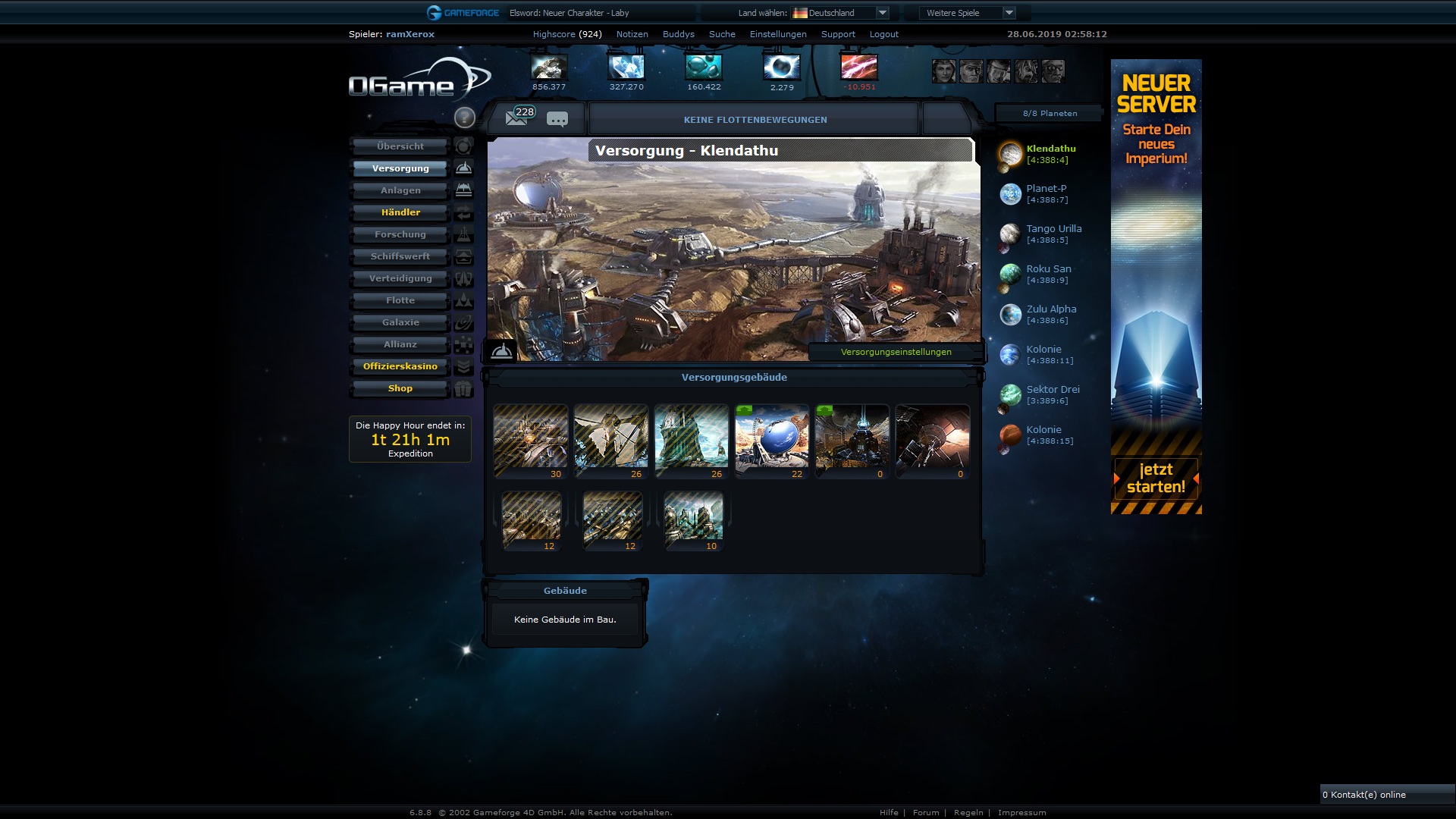This screenshot has width=1456, height=819.
Task: Open the Anlagen menu
Action: (x=400, y=190)
